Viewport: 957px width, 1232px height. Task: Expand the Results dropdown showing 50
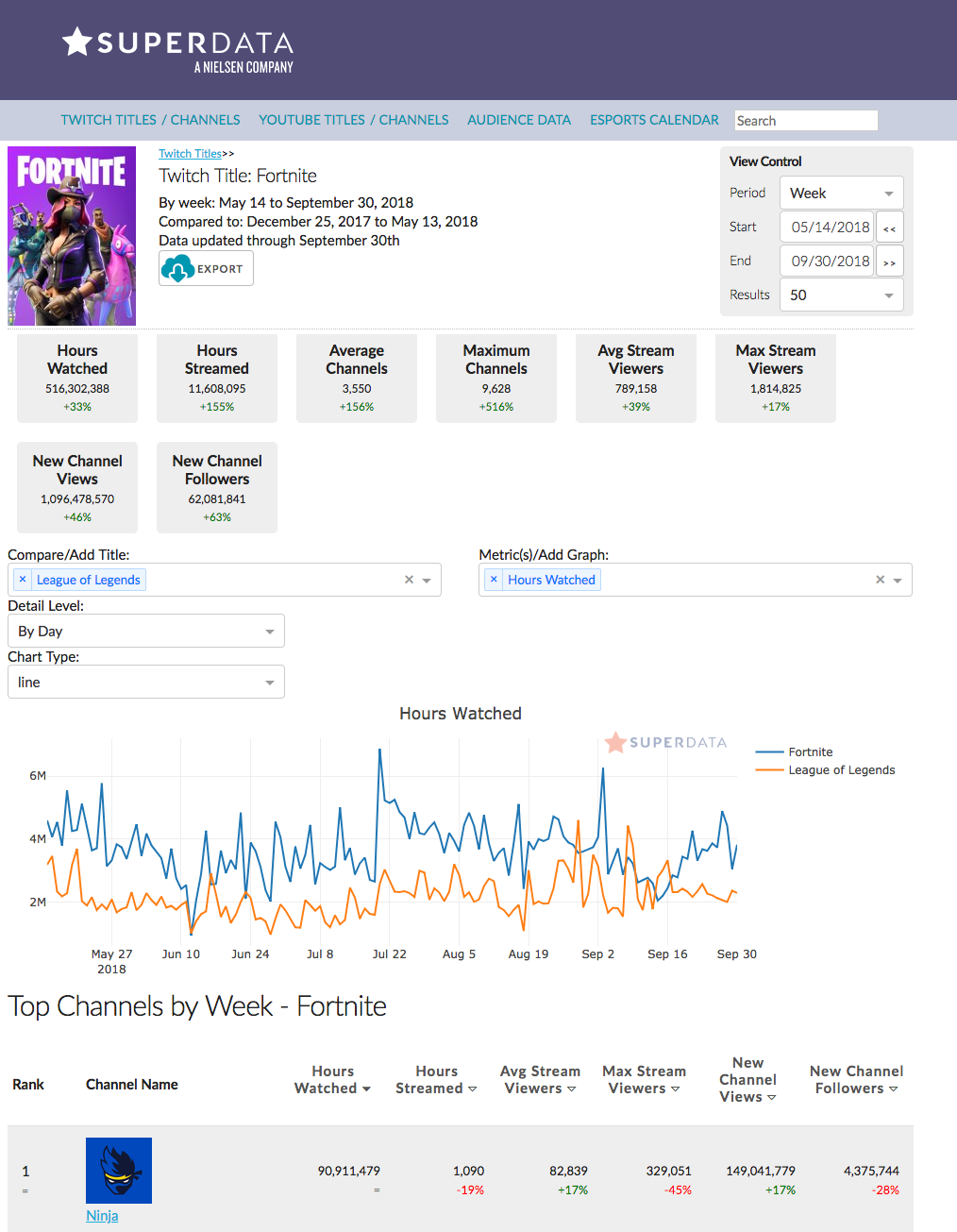[x=841, y=295]
